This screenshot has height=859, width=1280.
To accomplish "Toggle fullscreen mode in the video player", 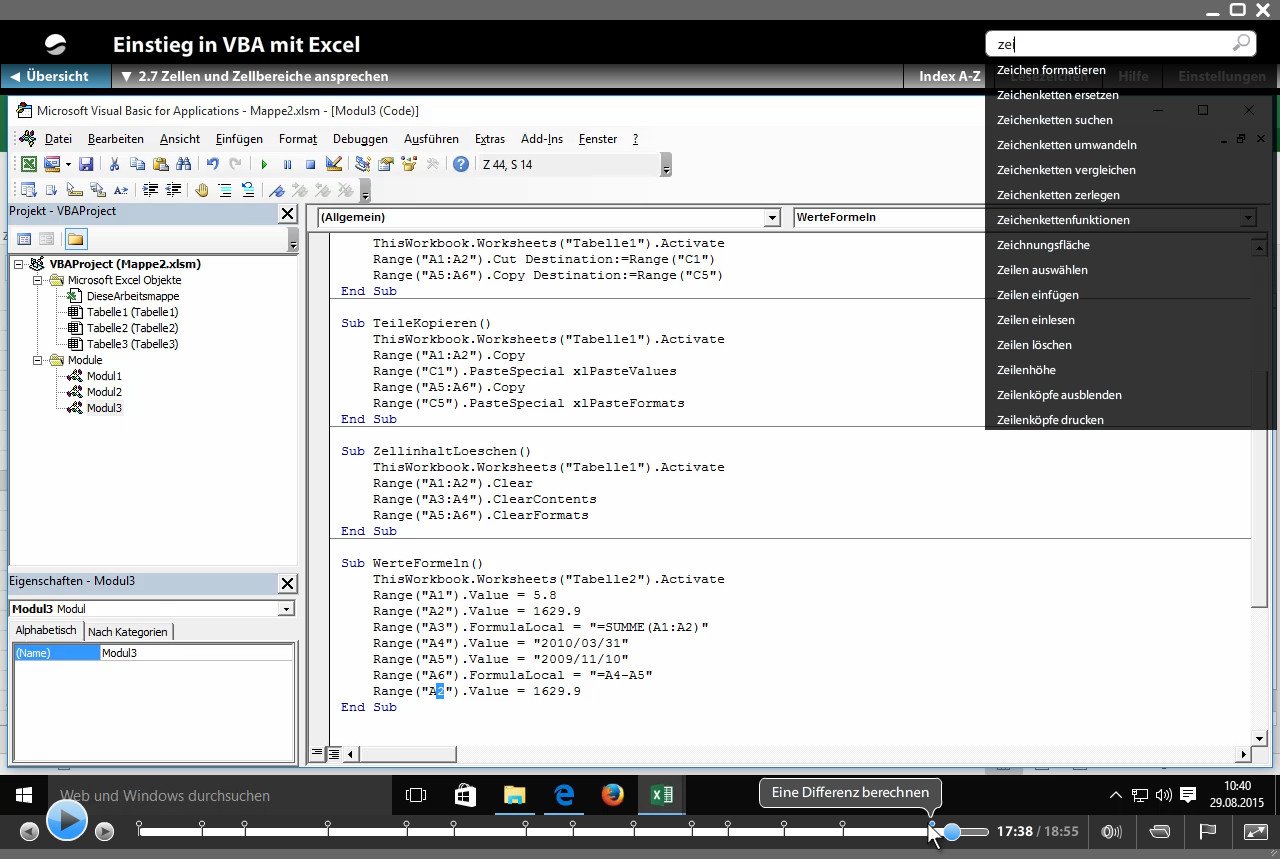I will [1255, 831].
